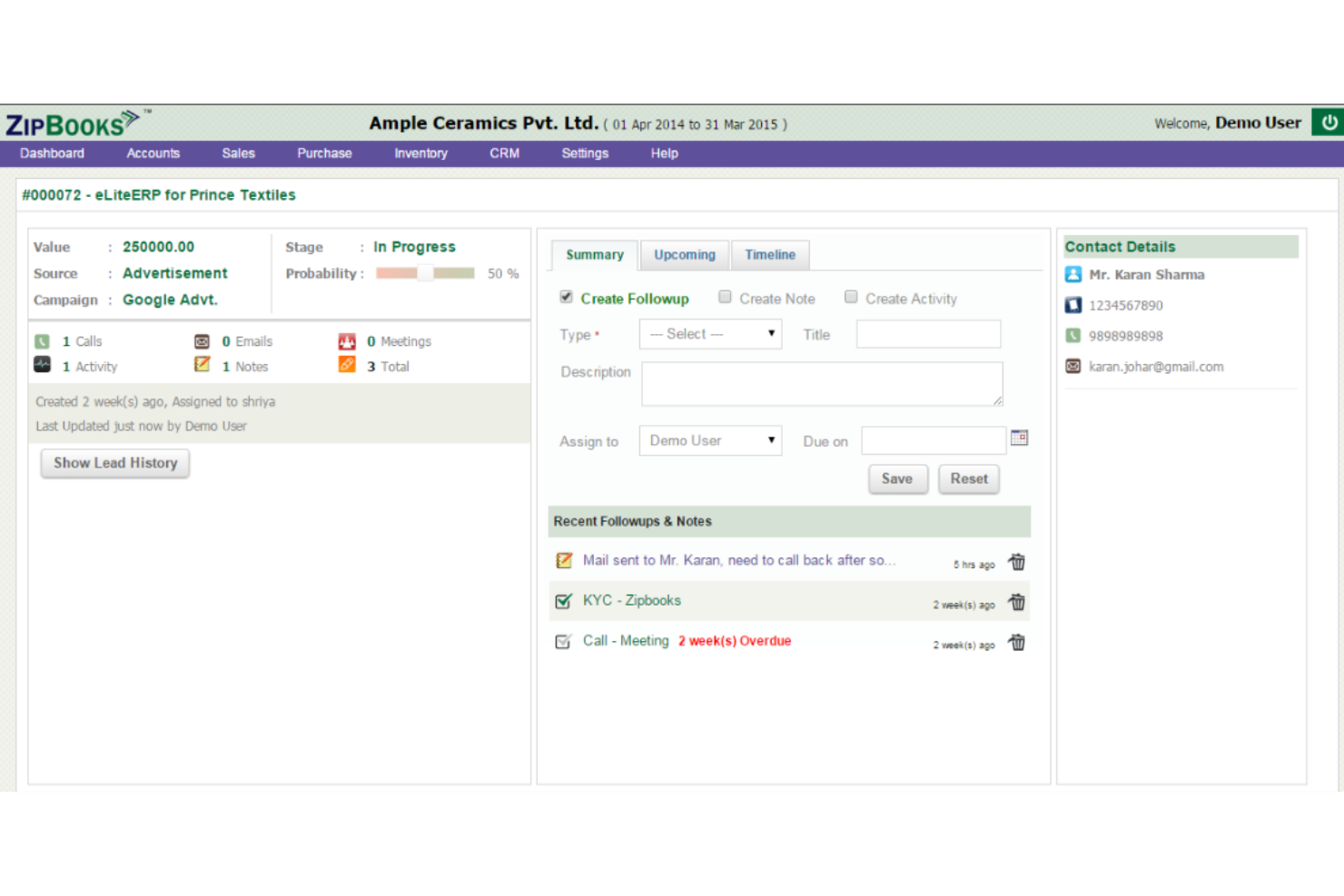This screenshot has width=1344, height=896.
Task: Click the lead title #000072 - eLiteERP for Prince Textiles
Action: coord(159,195)
